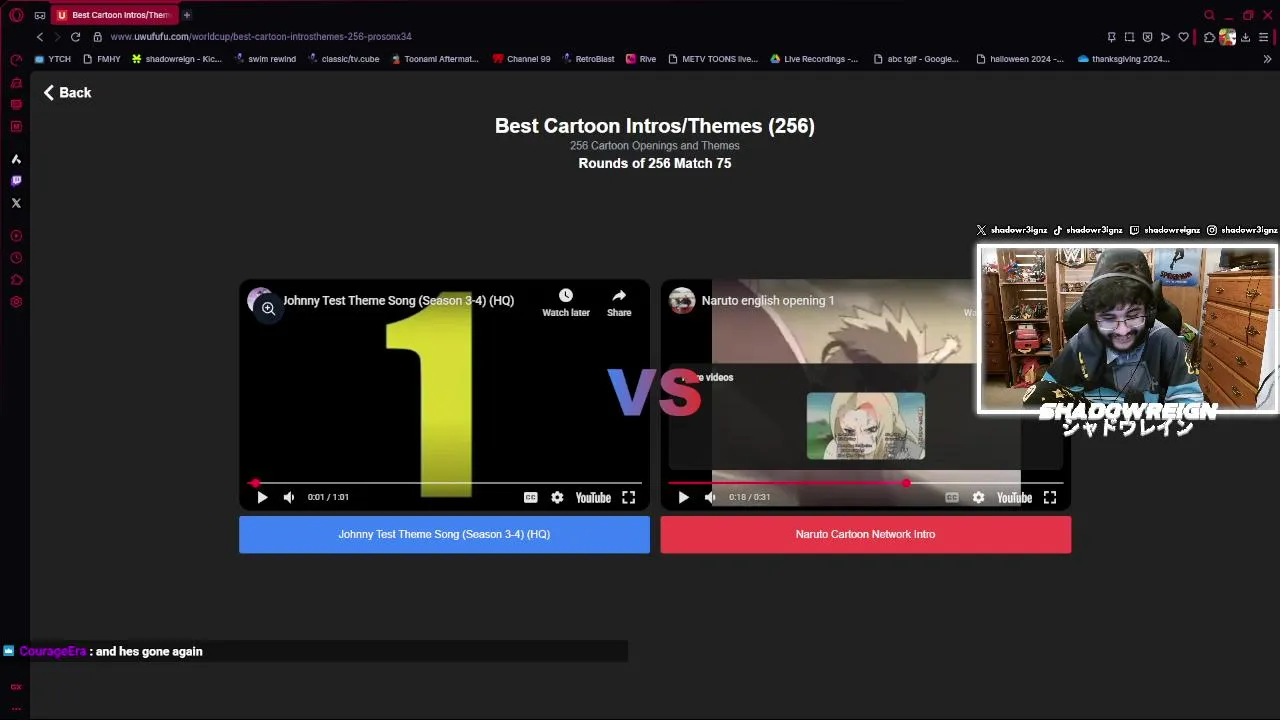Play the Johnny Test video
Image resolution: width=1280 pixels, height=720 pixels.
262,497
